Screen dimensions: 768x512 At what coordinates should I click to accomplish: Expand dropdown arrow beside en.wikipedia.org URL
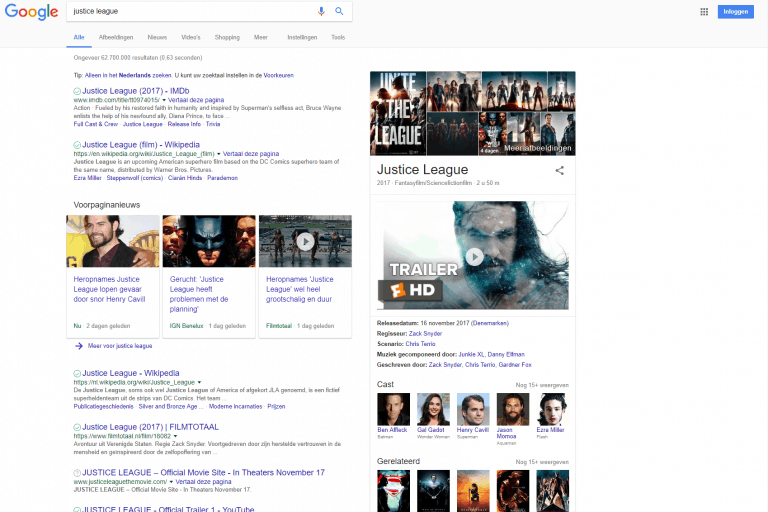coord(219,154)
